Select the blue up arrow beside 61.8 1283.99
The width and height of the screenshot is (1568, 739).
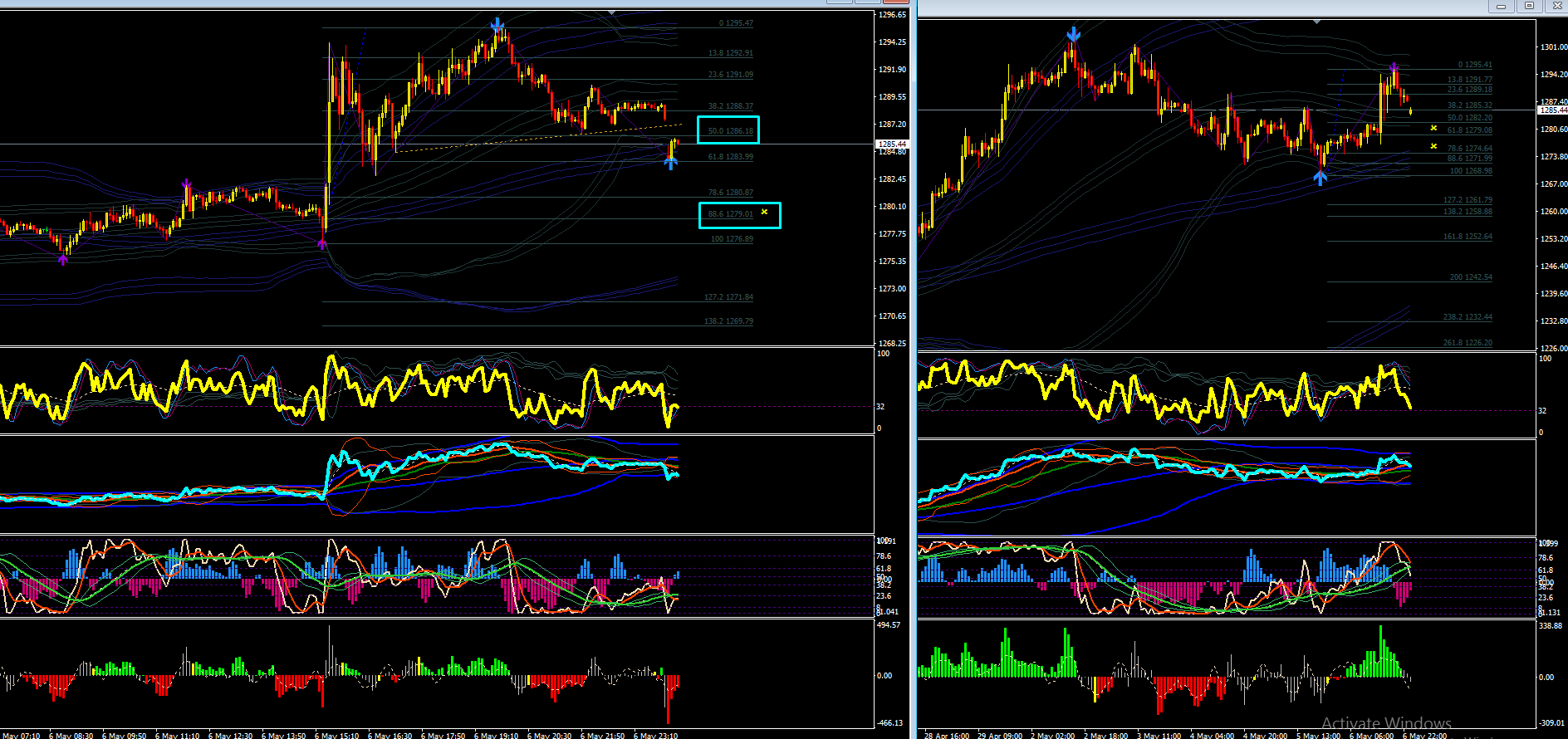[670, 163]
